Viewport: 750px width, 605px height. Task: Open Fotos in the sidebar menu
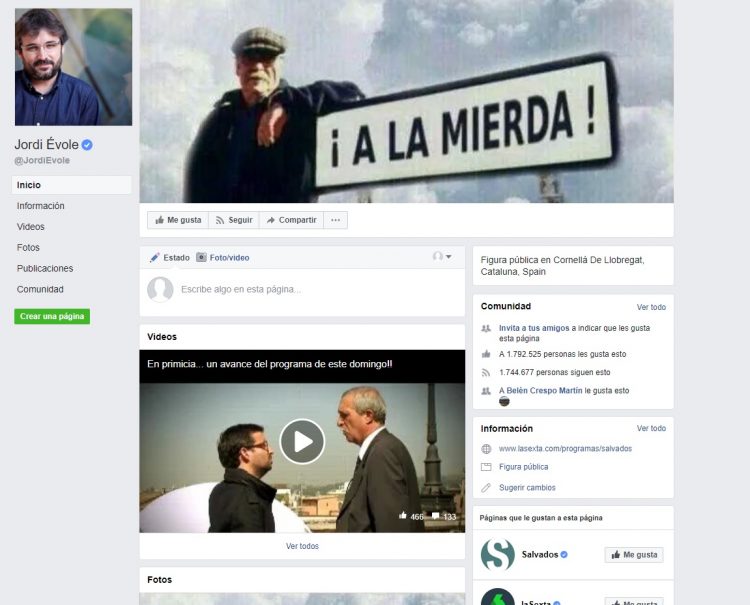[x=28, y=248]
